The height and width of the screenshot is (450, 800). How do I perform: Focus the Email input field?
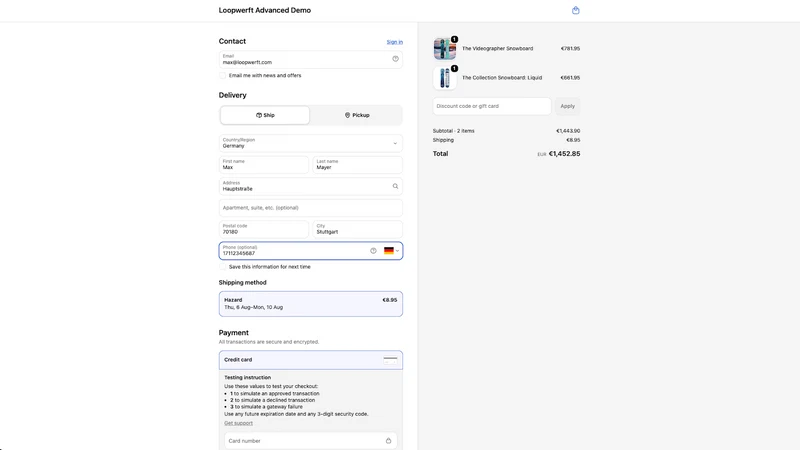click(x=311, y=59)
